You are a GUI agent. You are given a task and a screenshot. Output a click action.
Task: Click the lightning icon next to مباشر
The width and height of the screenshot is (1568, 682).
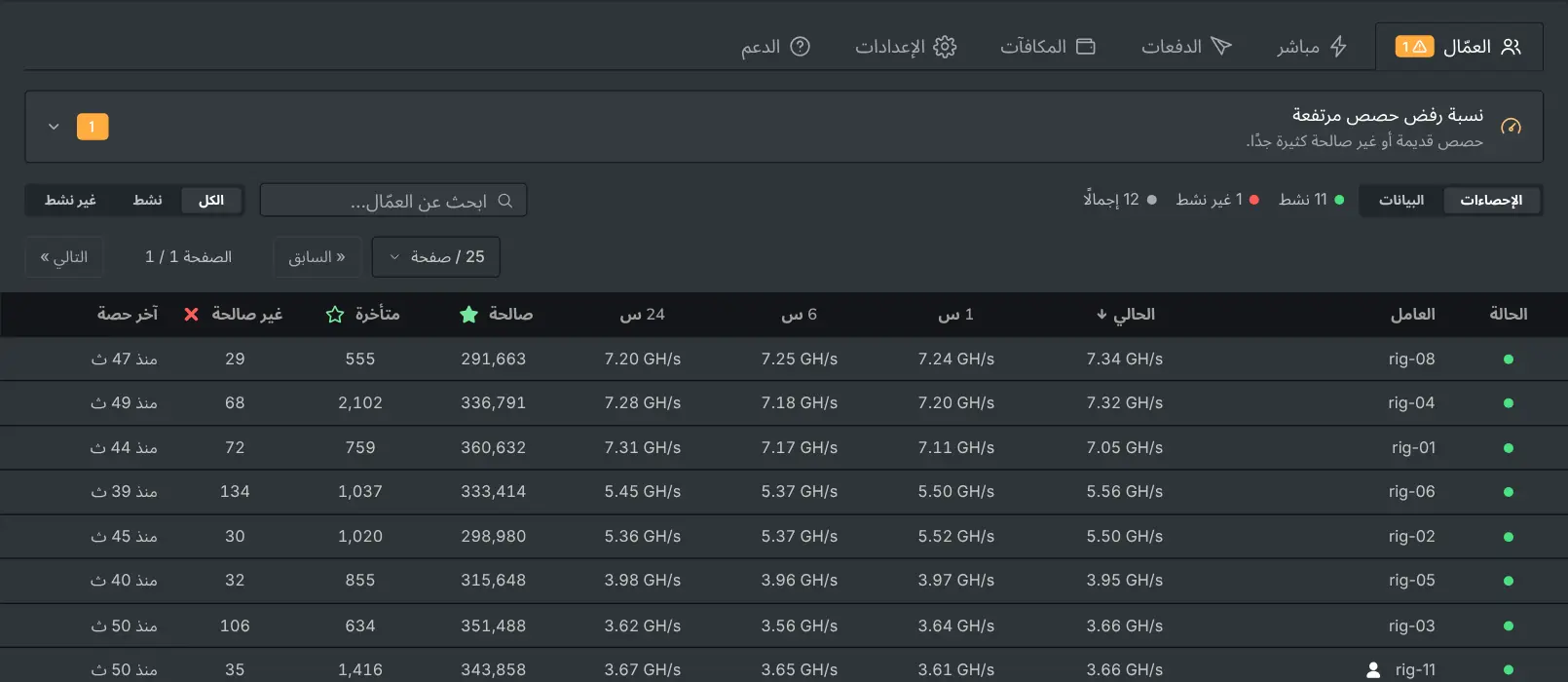1339,47
